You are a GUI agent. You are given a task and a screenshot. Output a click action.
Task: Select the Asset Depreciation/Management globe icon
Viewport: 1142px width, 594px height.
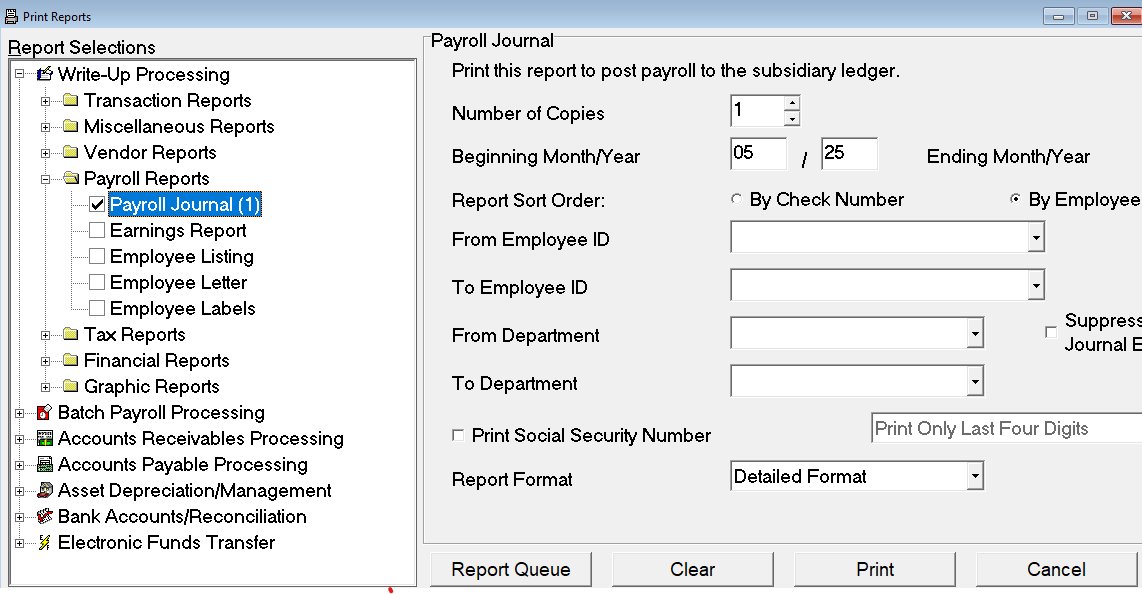[43, 490]
